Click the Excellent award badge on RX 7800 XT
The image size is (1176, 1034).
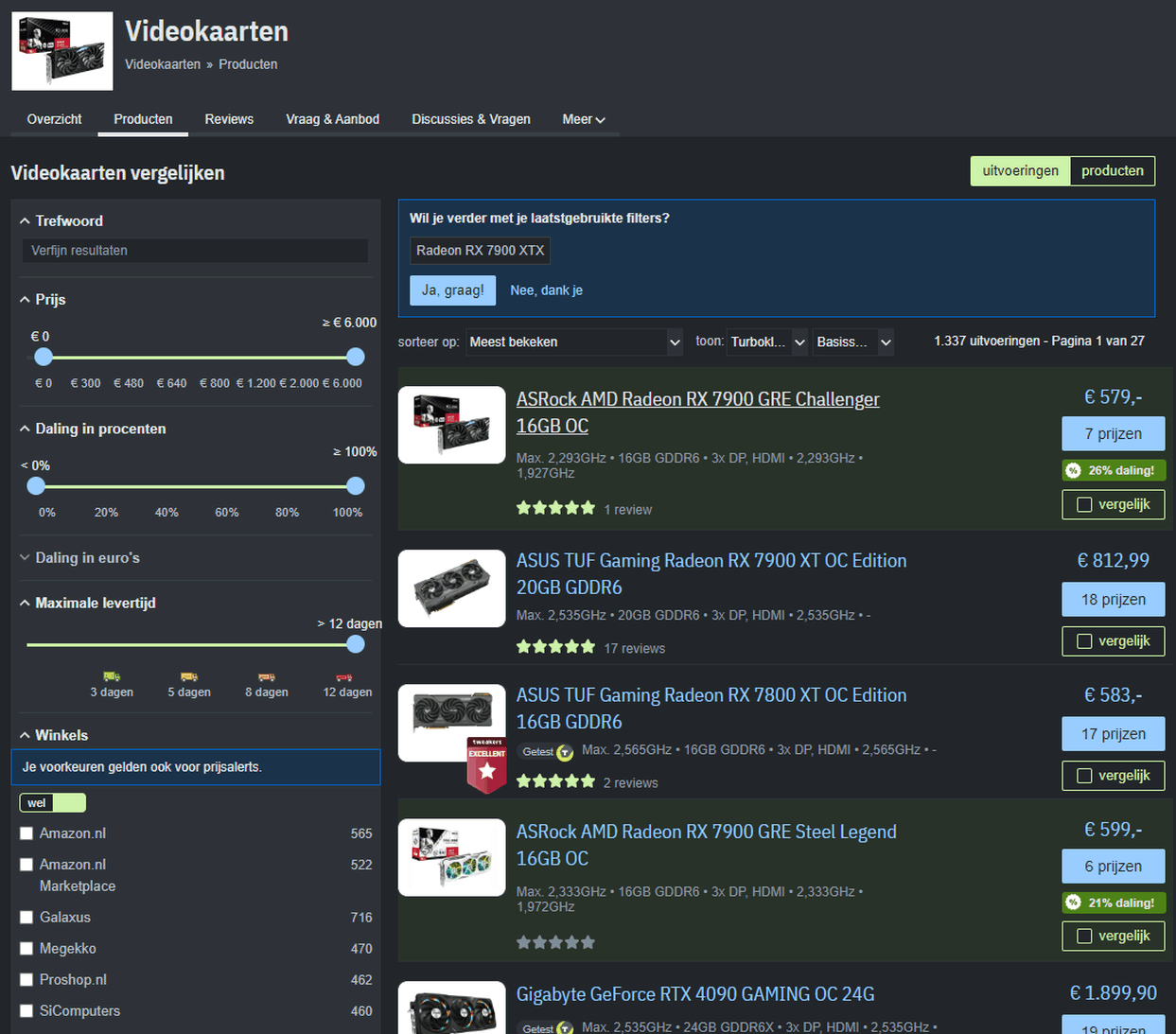pos(486,764)
